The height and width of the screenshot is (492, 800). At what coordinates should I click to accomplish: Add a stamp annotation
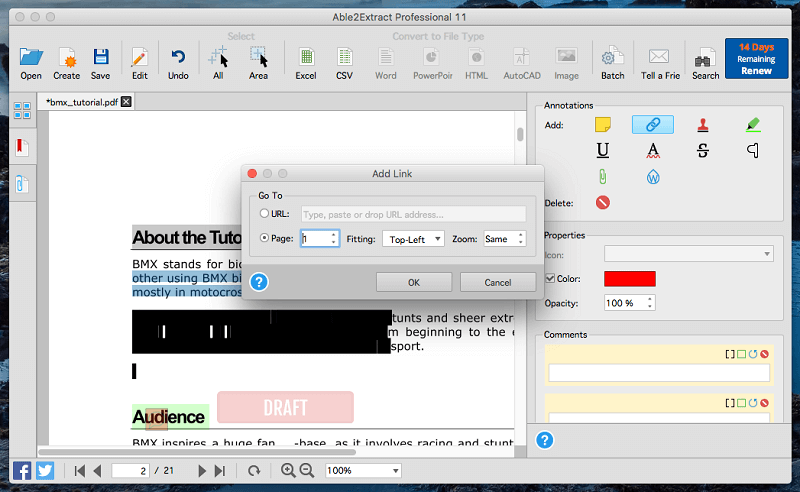pyautogui.click(x=703, y=125)
